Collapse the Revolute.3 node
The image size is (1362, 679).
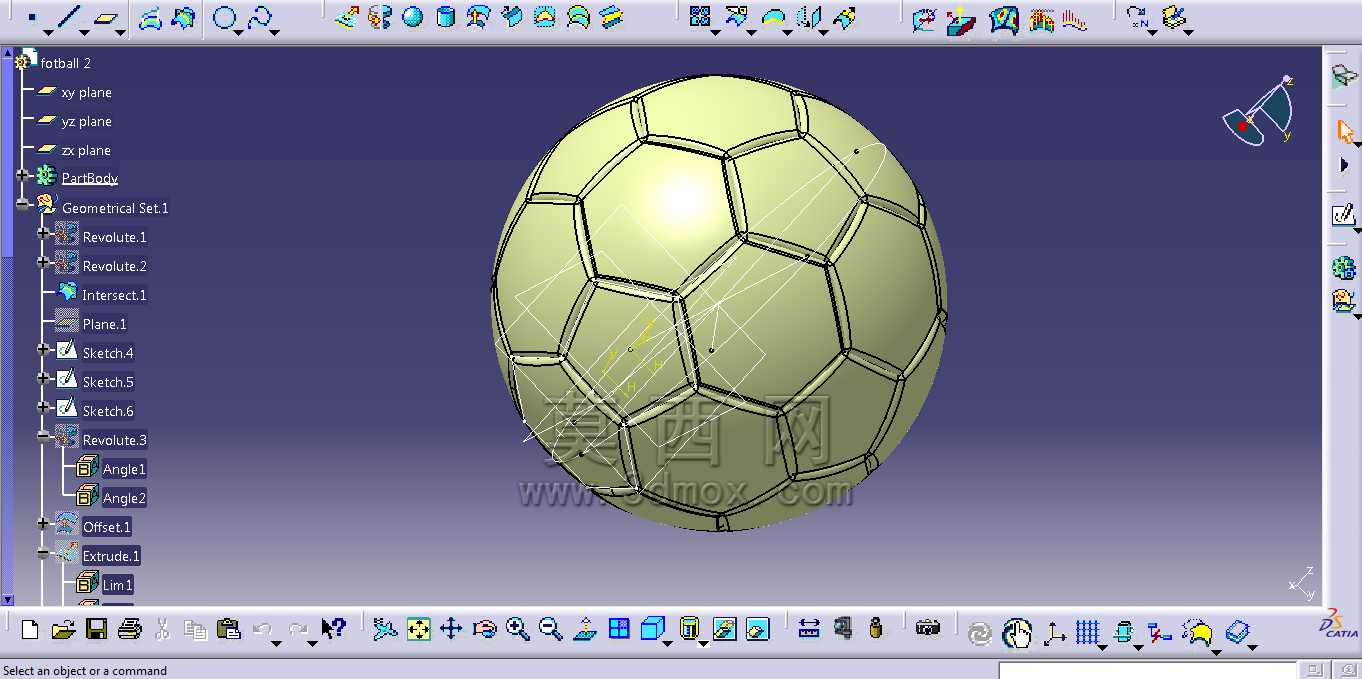[x=43, y=436]
